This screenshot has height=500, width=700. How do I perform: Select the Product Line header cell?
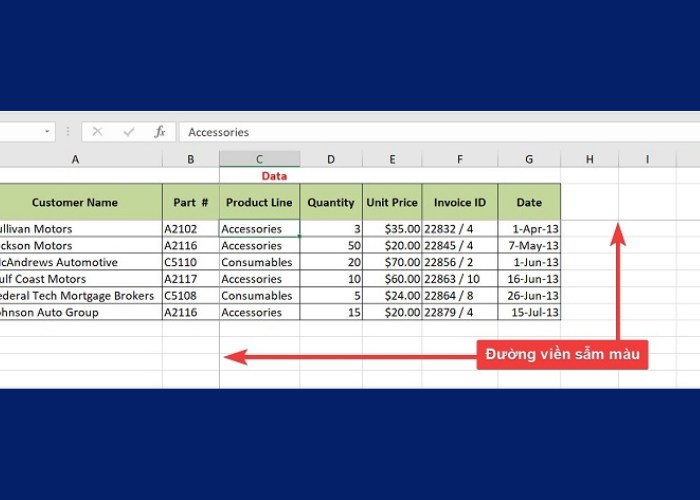[259, 202]
